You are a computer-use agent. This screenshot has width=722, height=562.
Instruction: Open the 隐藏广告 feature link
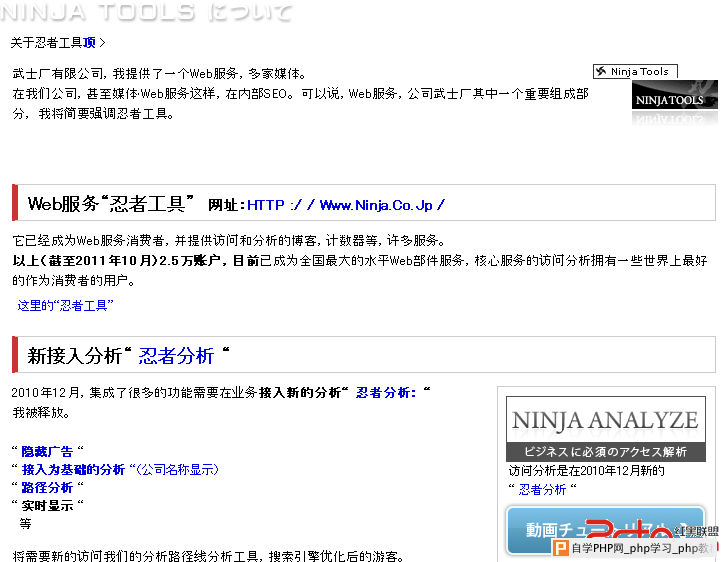(47, 452)
